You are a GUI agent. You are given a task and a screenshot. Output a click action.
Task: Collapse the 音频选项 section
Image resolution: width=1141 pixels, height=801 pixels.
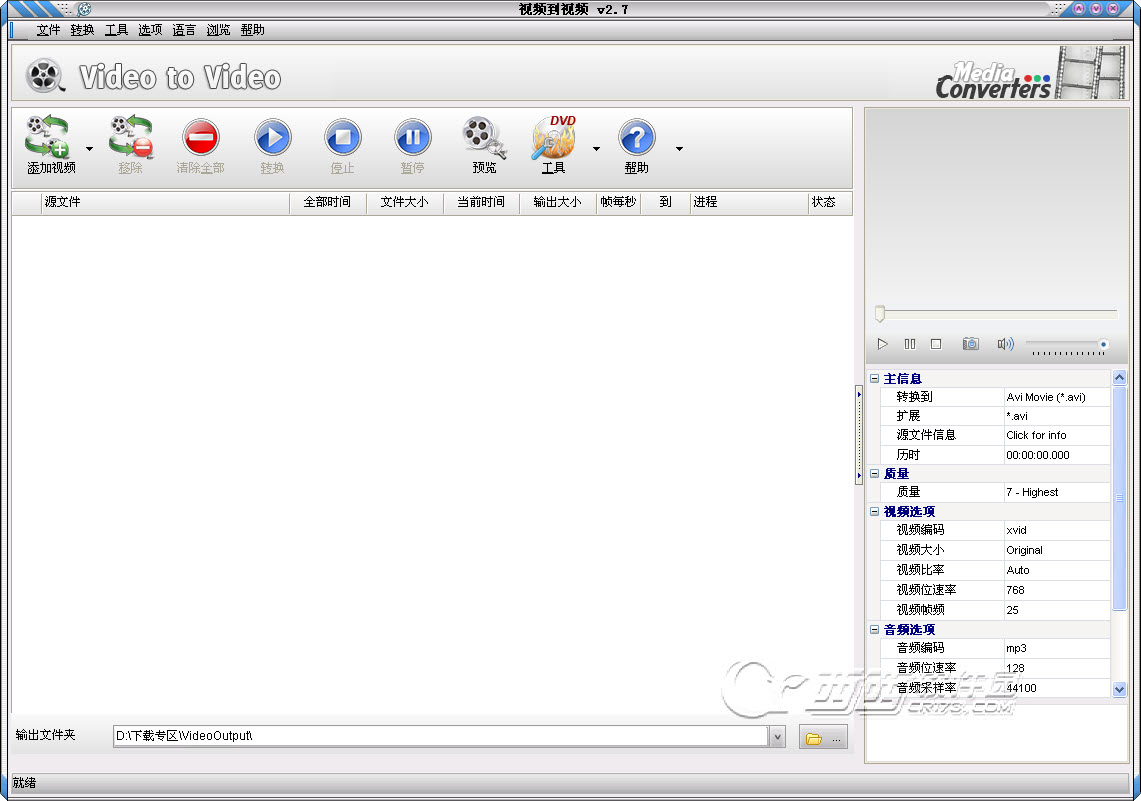click(875, 630)
